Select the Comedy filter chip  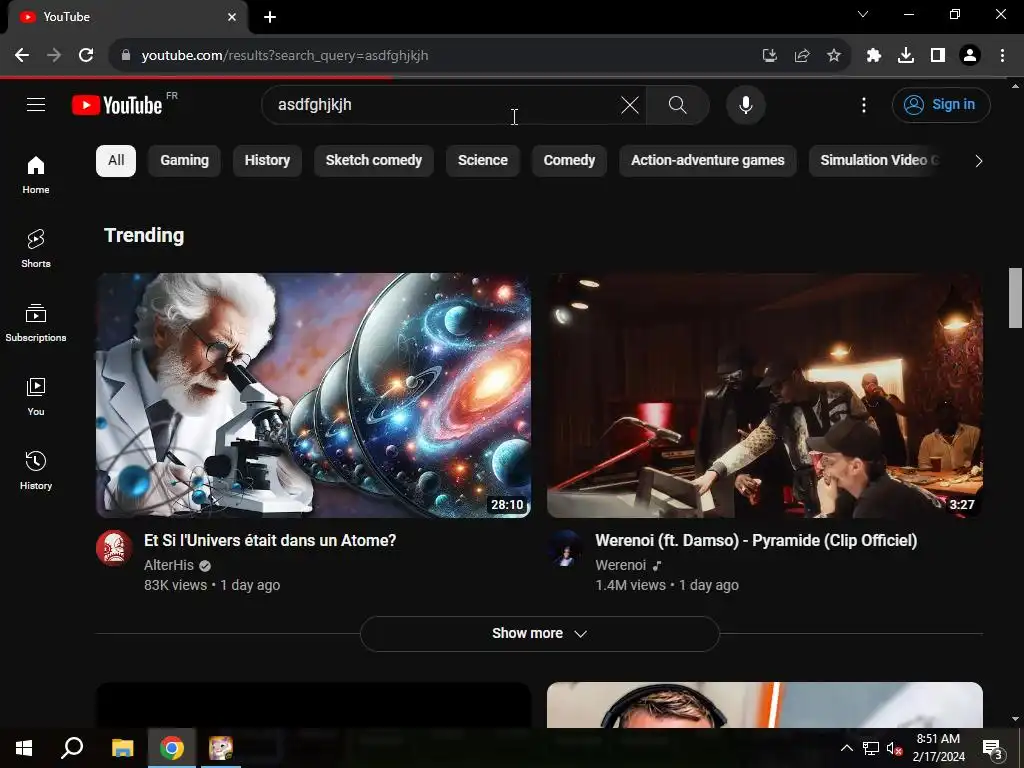[569, 161]
